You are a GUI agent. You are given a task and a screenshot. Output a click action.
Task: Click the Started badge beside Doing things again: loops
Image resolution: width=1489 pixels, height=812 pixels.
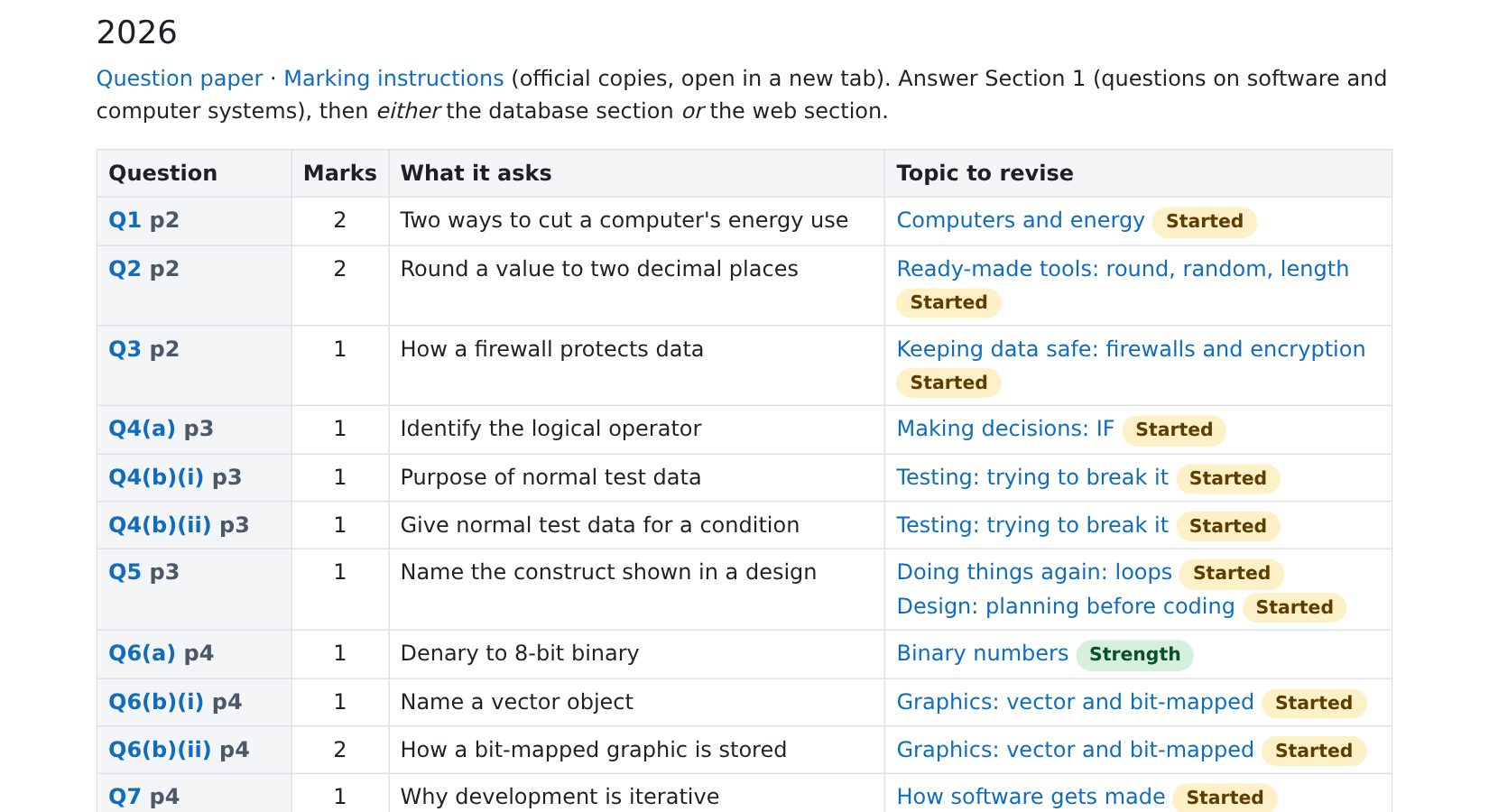1232,574
